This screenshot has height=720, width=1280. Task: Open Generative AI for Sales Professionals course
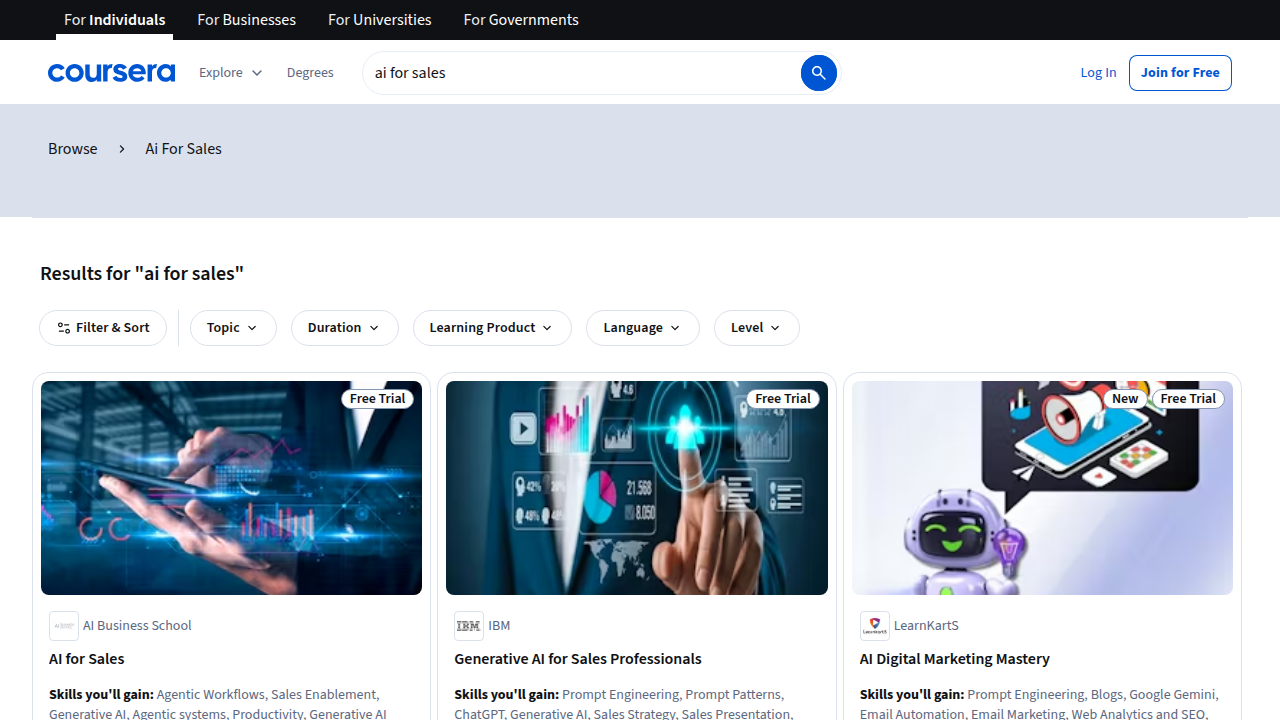[x=578, y=659]
